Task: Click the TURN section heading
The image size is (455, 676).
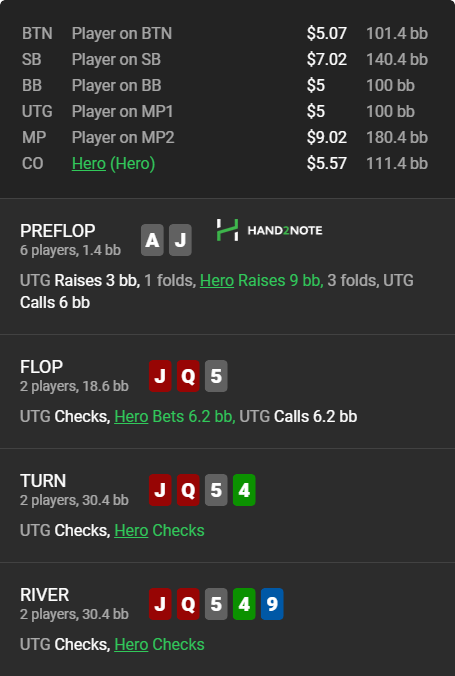Action: (43, 481)
